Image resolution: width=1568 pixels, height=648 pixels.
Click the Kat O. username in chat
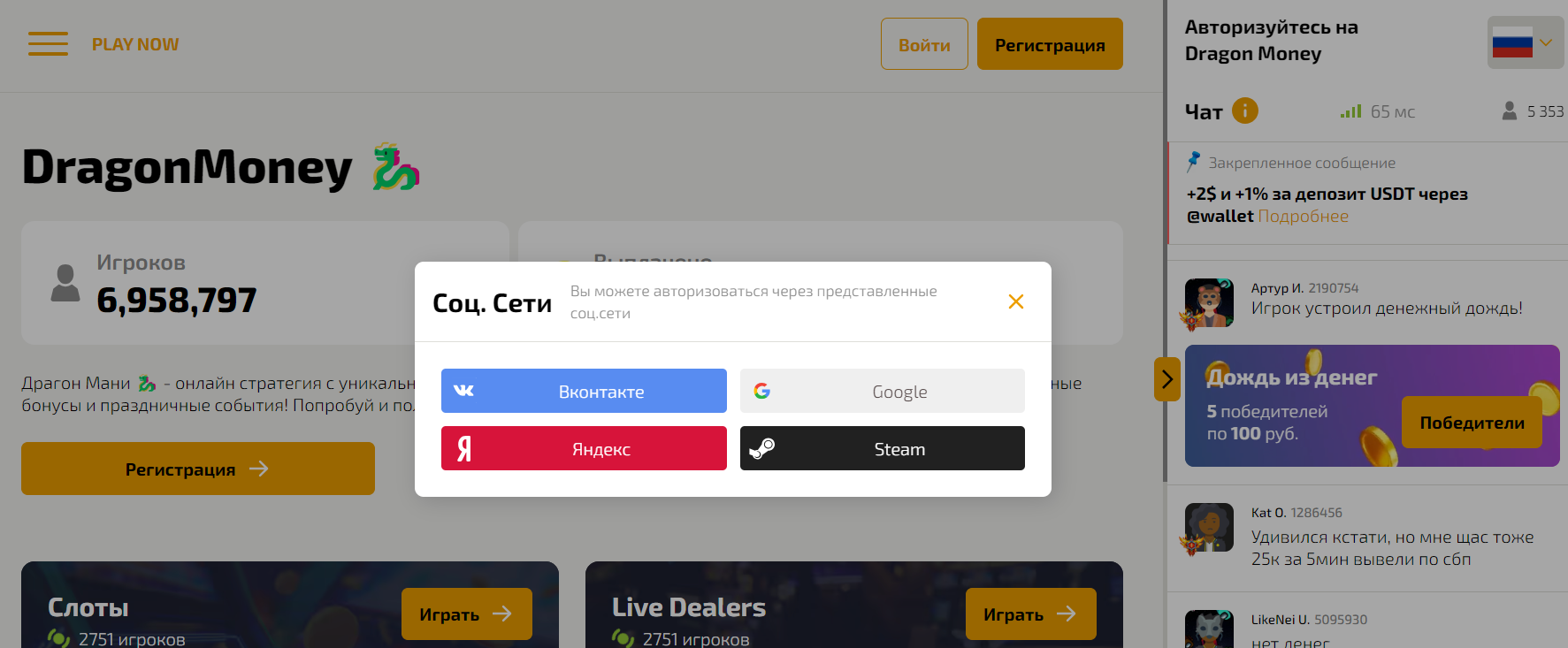click(1268, 513)
